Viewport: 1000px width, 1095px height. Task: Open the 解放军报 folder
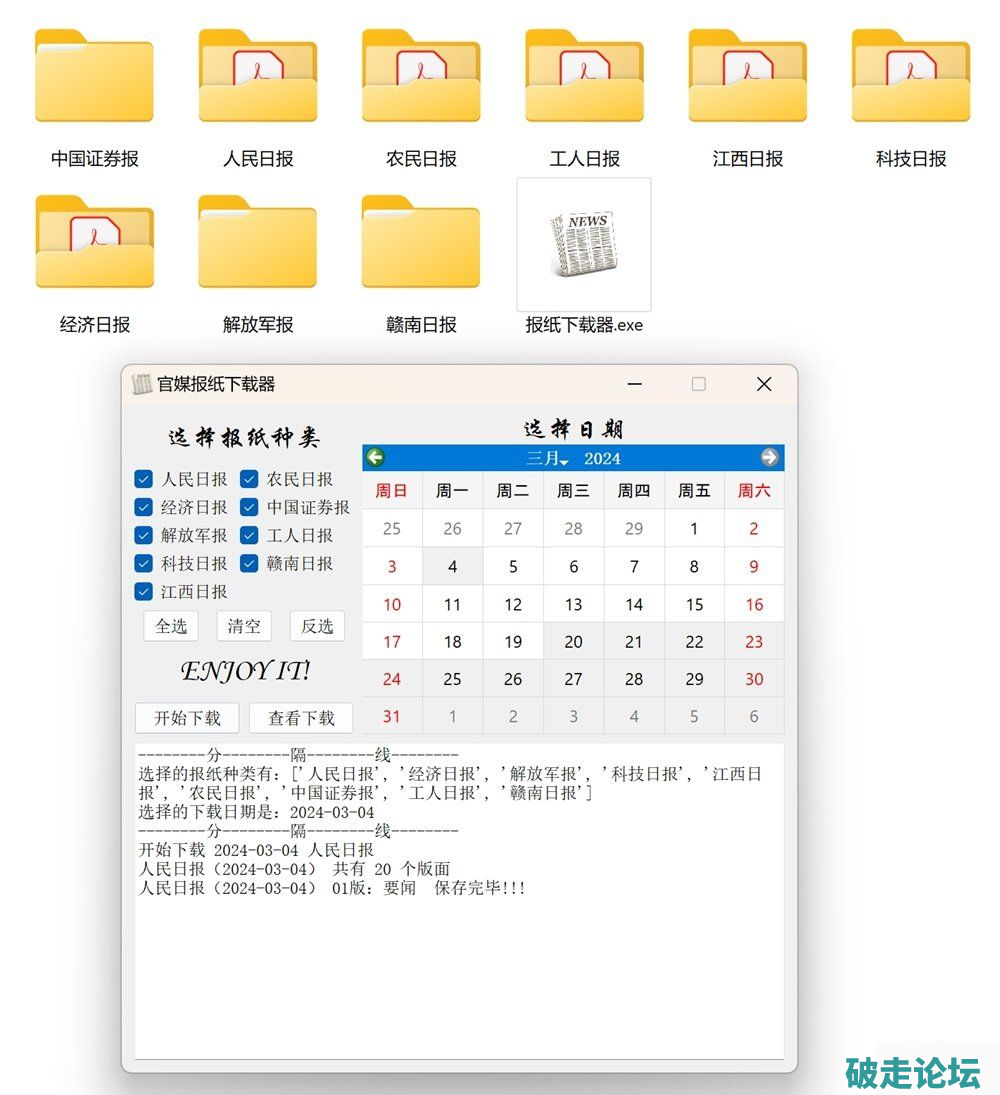(258, 243)
